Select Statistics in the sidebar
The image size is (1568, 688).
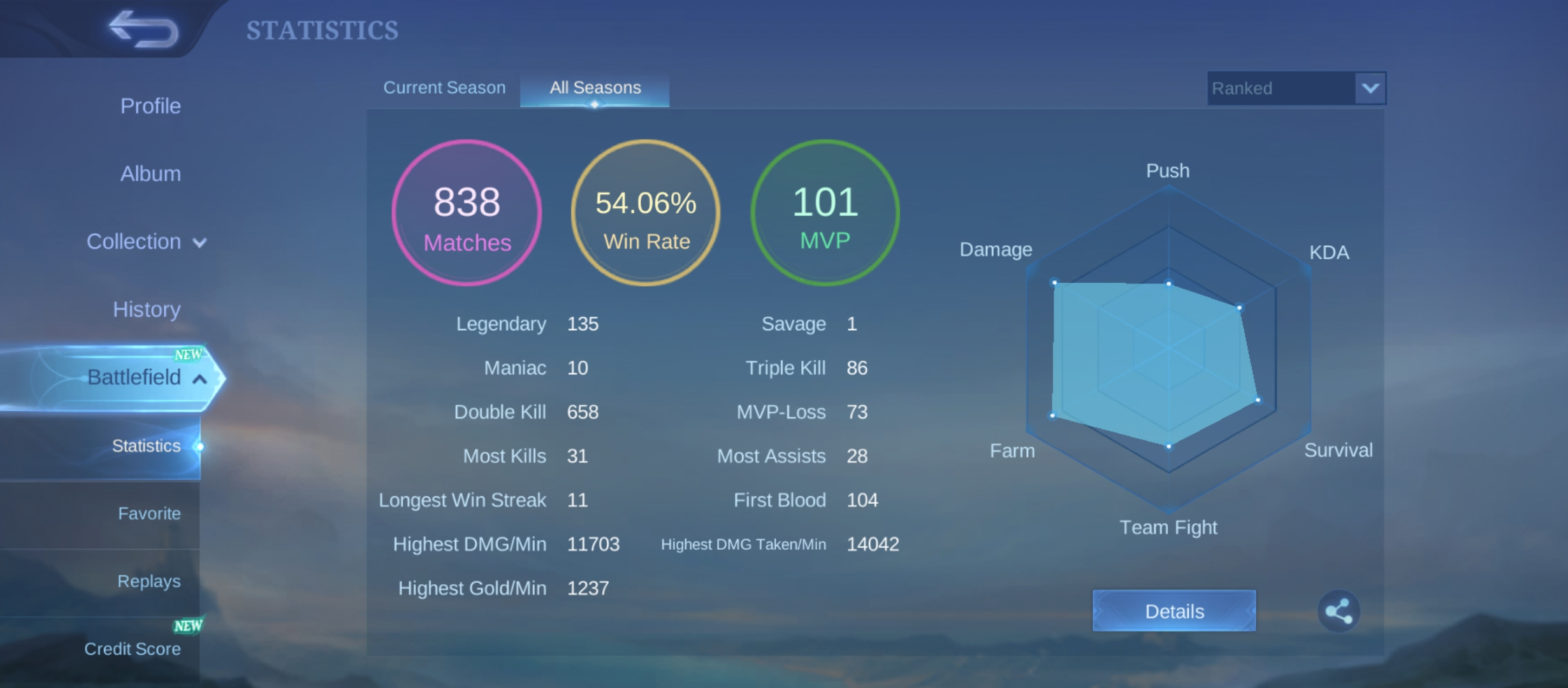(146, 446)
